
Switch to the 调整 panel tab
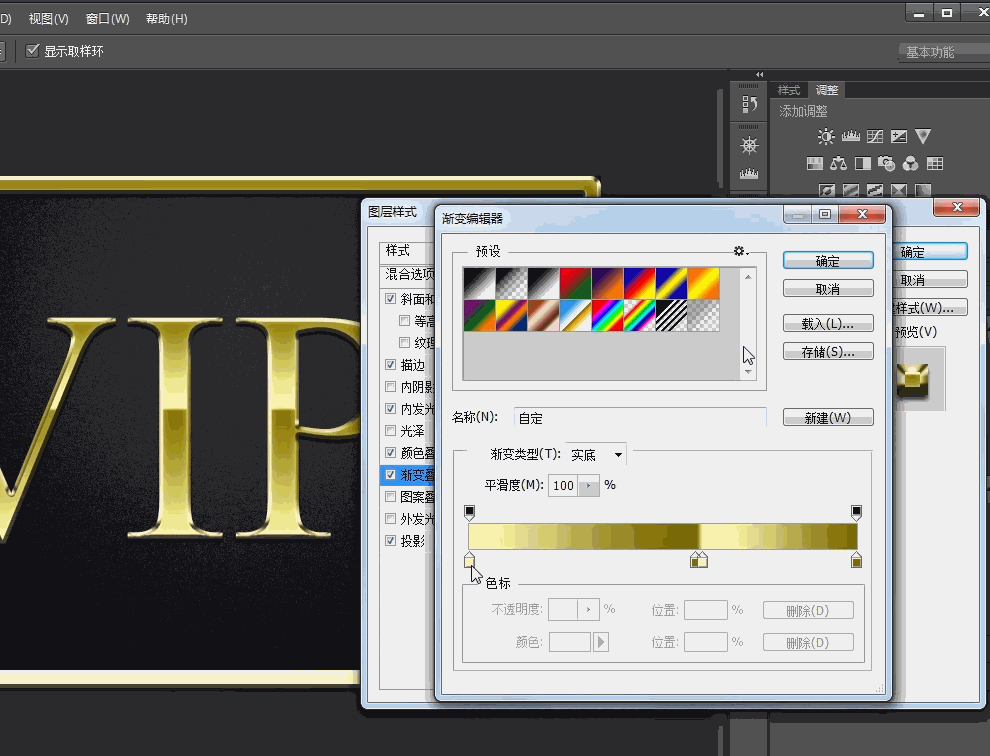(826, 90)
